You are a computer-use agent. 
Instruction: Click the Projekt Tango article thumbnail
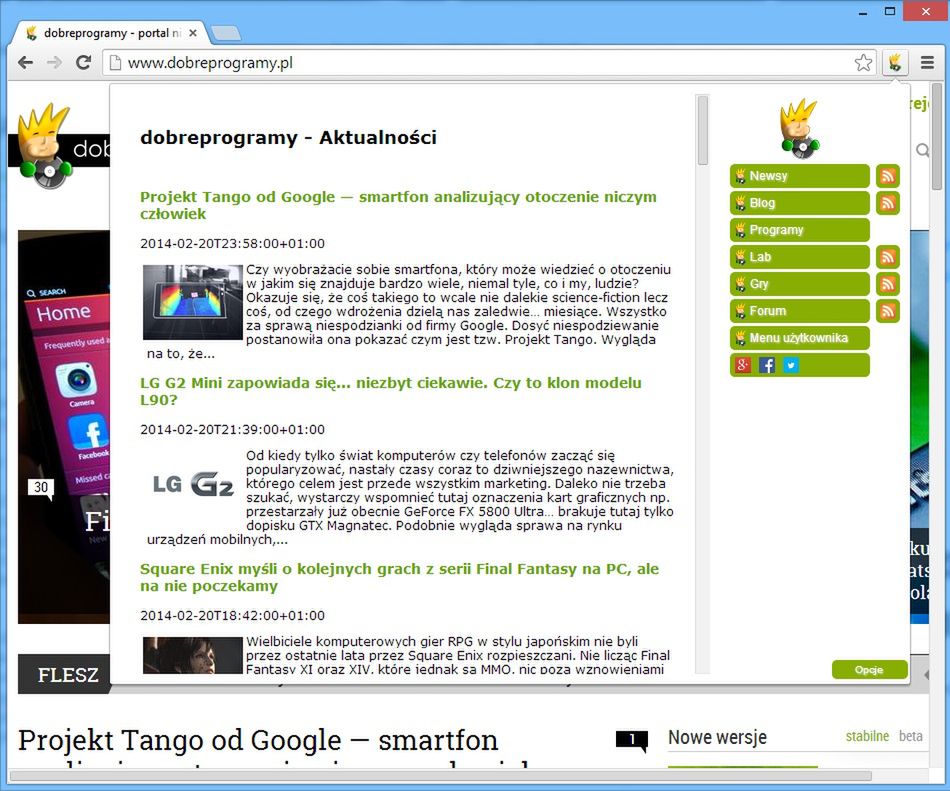coord(193,302)
